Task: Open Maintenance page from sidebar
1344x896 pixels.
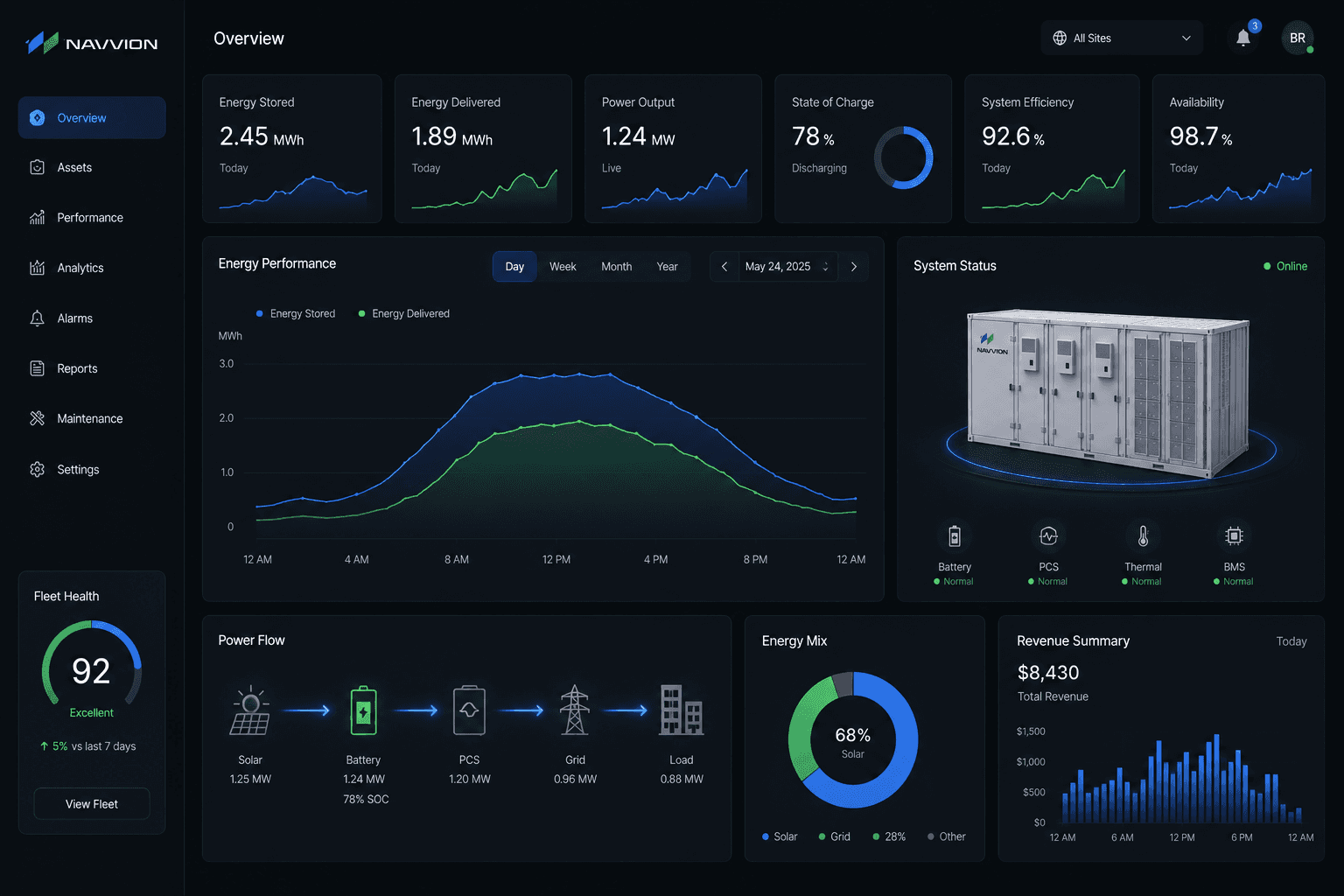Action: click(92, 418)
